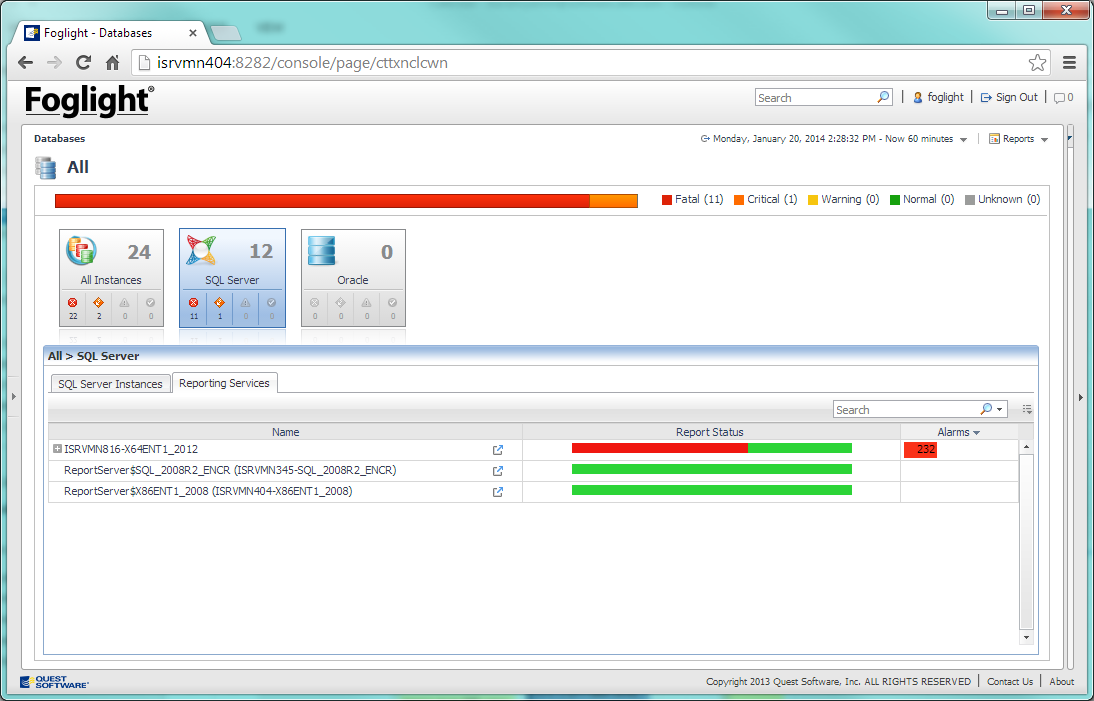
Task: Click the Unknown (0) legend entry
Action: point(1003,199)
